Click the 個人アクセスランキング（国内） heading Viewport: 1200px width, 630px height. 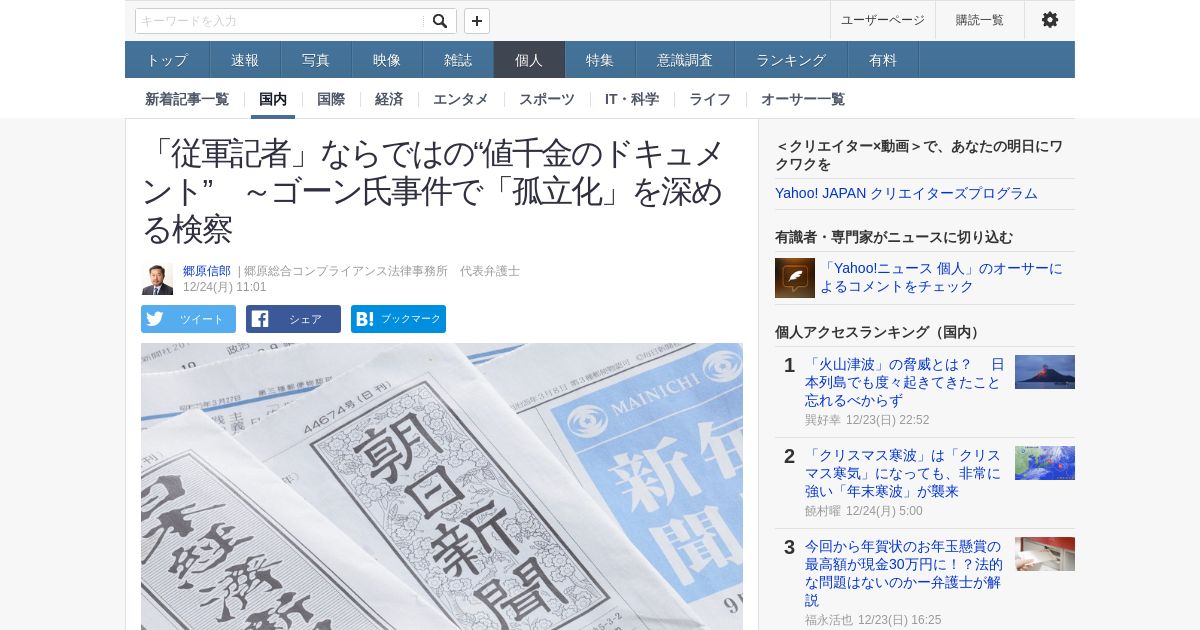click(x=880, y=332)
